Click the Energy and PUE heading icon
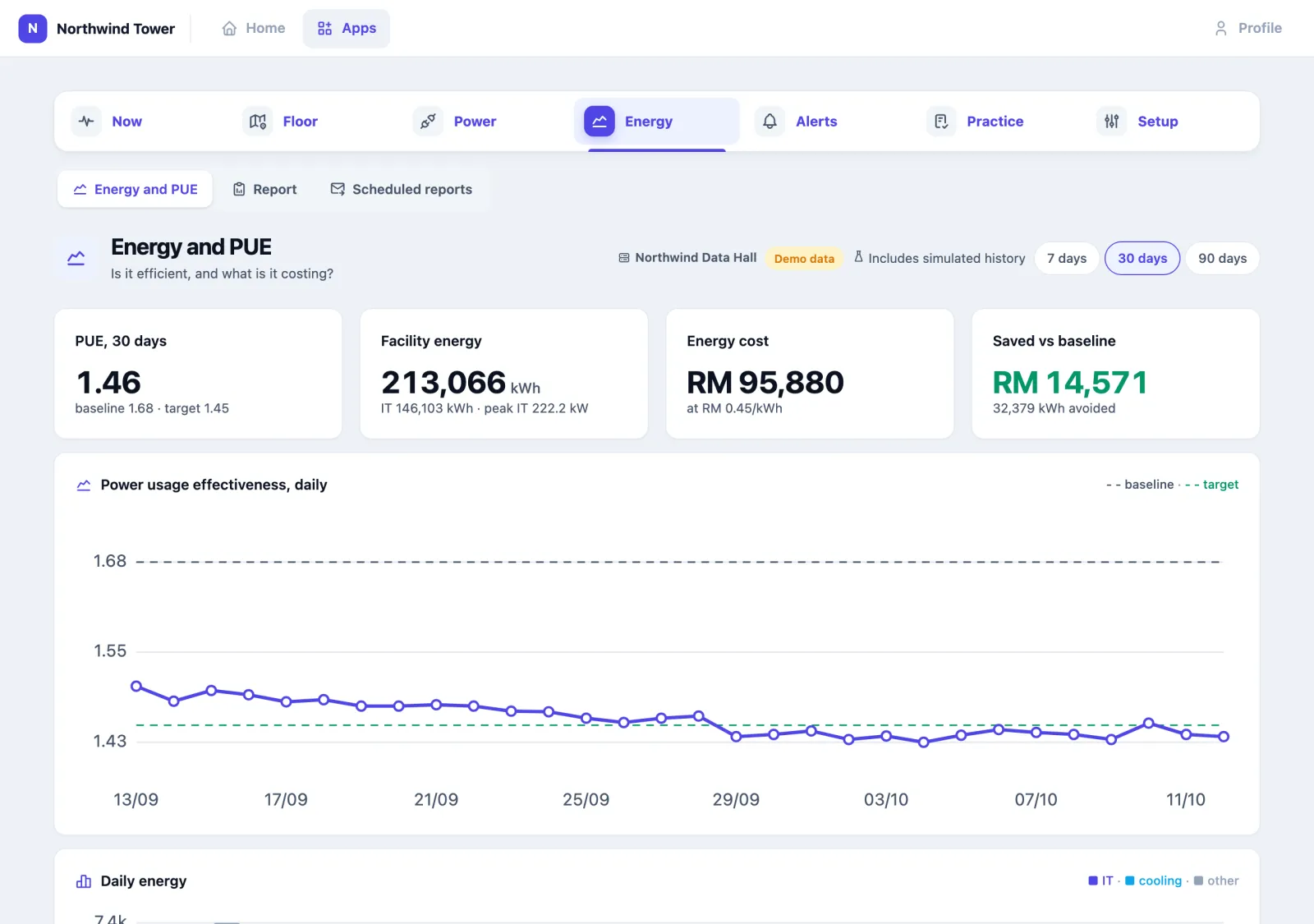The height and width of the screenshot is (924, 1314). 76,259
